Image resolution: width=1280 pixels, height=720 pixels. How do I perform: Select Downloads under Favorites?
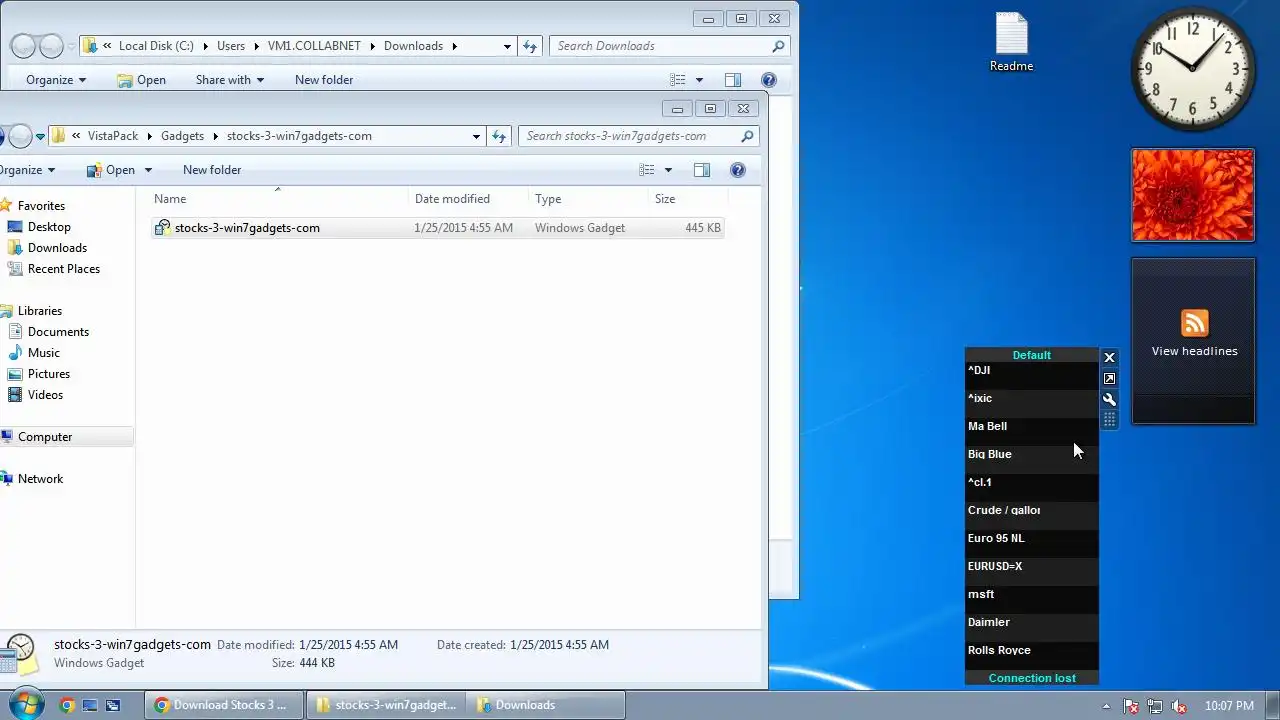coord(57,248)
